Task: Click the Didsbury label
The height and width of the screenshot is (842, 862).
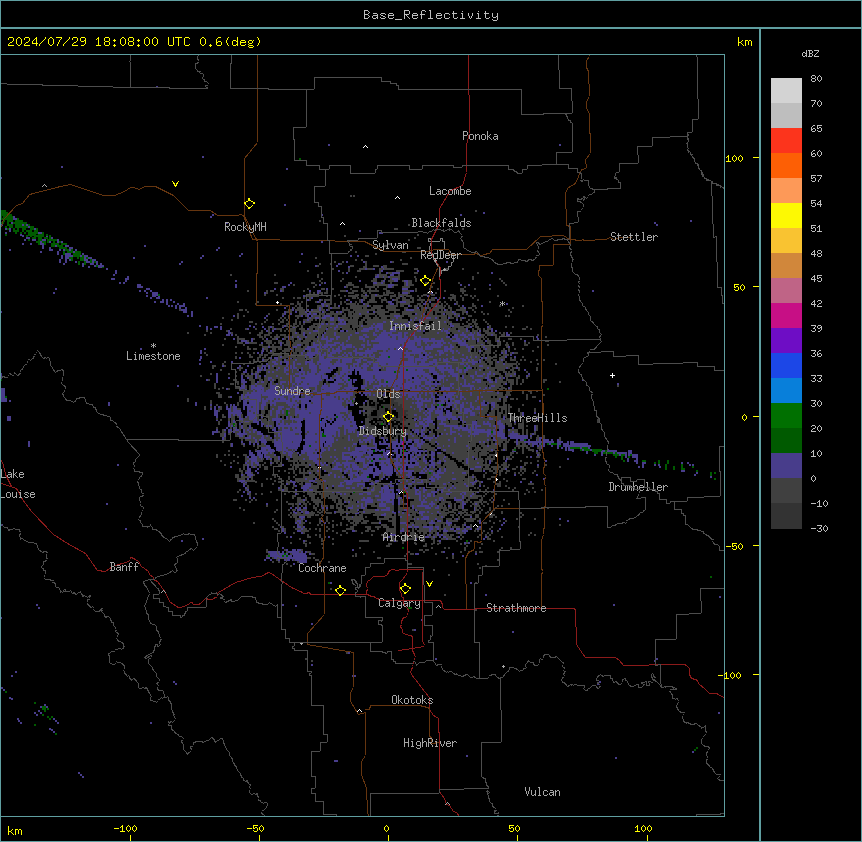Action: tap(383, 431)
